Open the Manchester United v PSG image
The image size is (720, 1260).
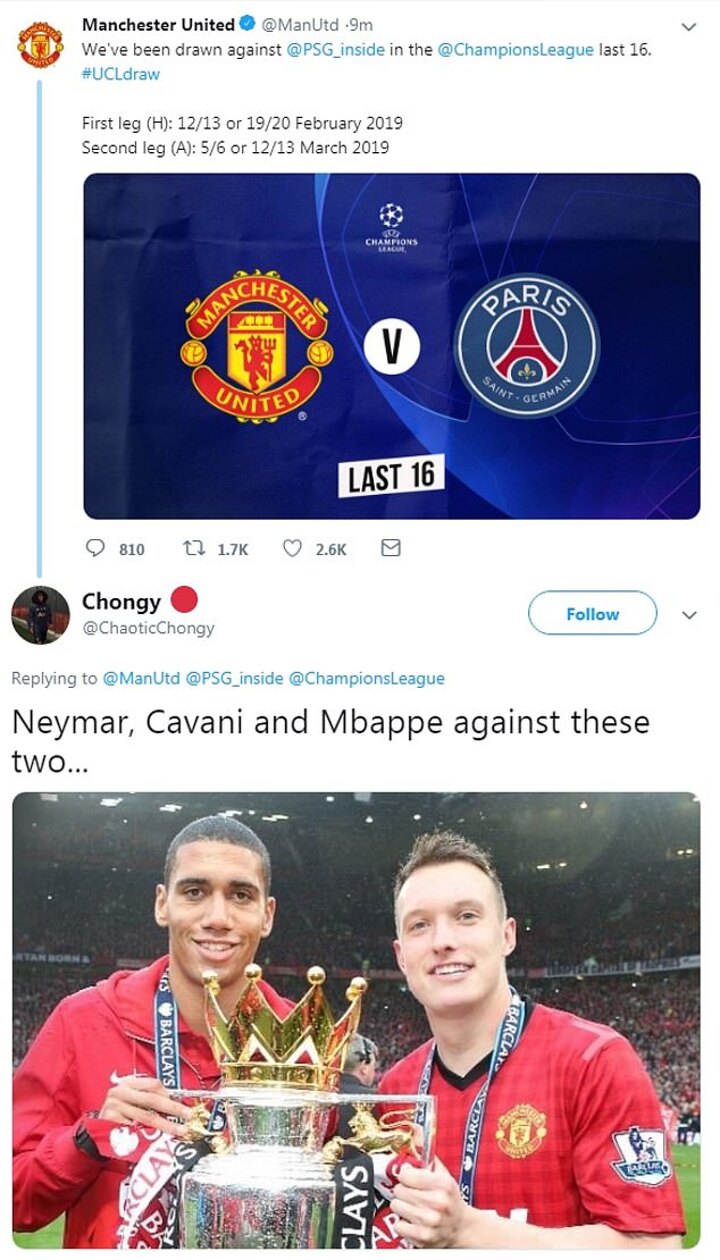391,346
